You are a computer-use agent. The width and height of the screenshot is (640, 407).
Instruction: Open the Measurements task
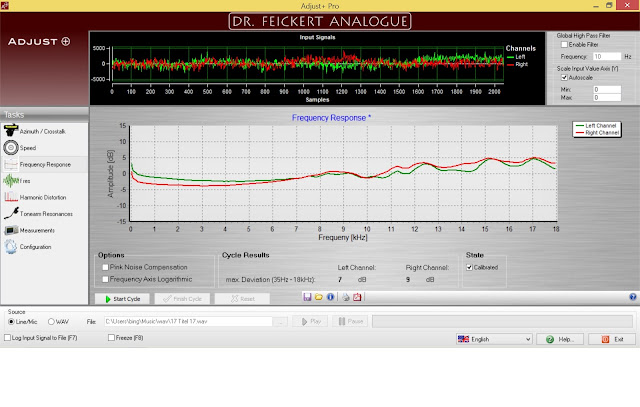pos(44,230)
